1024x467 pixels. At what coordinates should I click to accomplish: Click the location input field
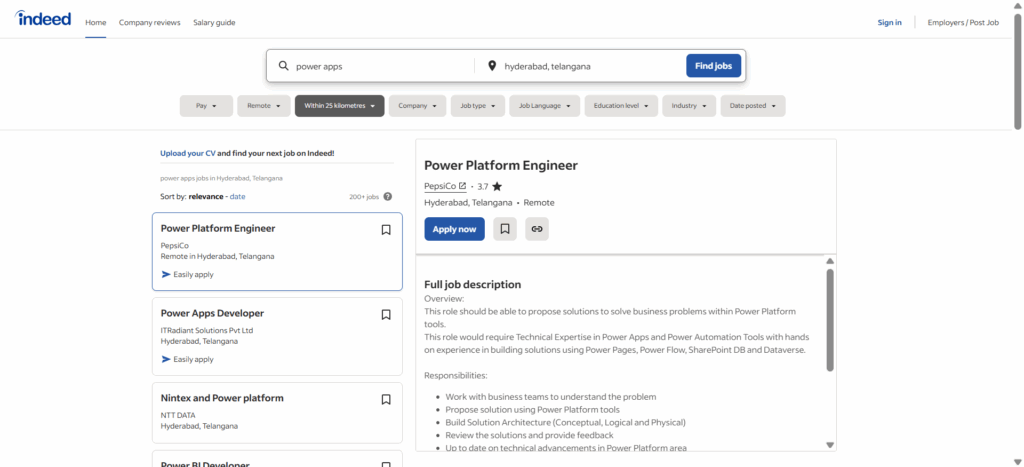[591, 66]
